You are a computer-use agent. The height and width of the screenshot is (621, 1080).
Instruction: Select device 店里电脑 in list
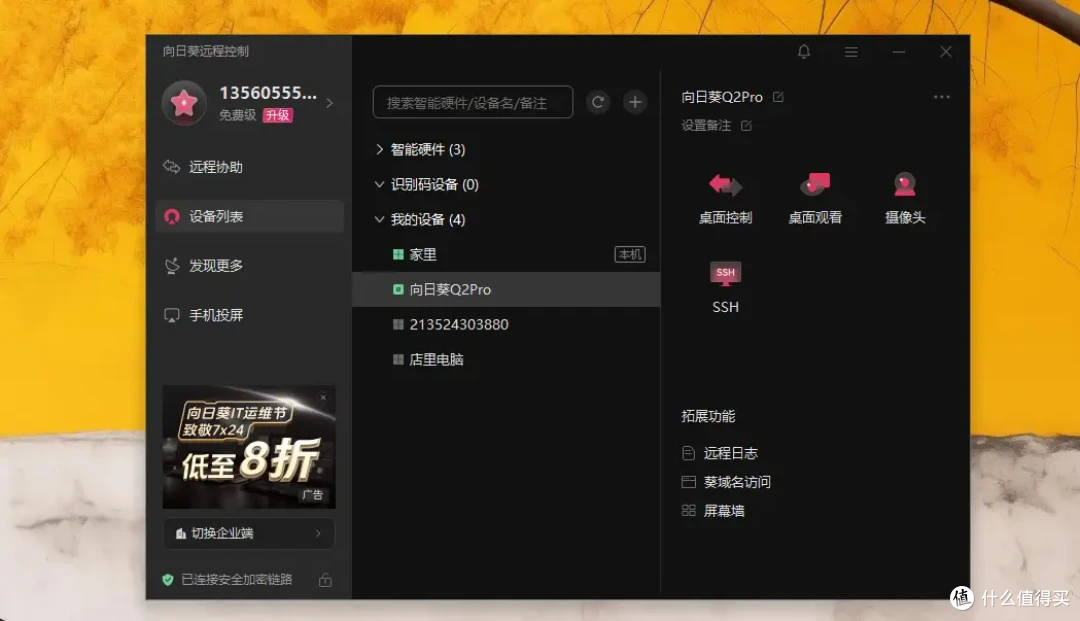(x=506, y=359)
